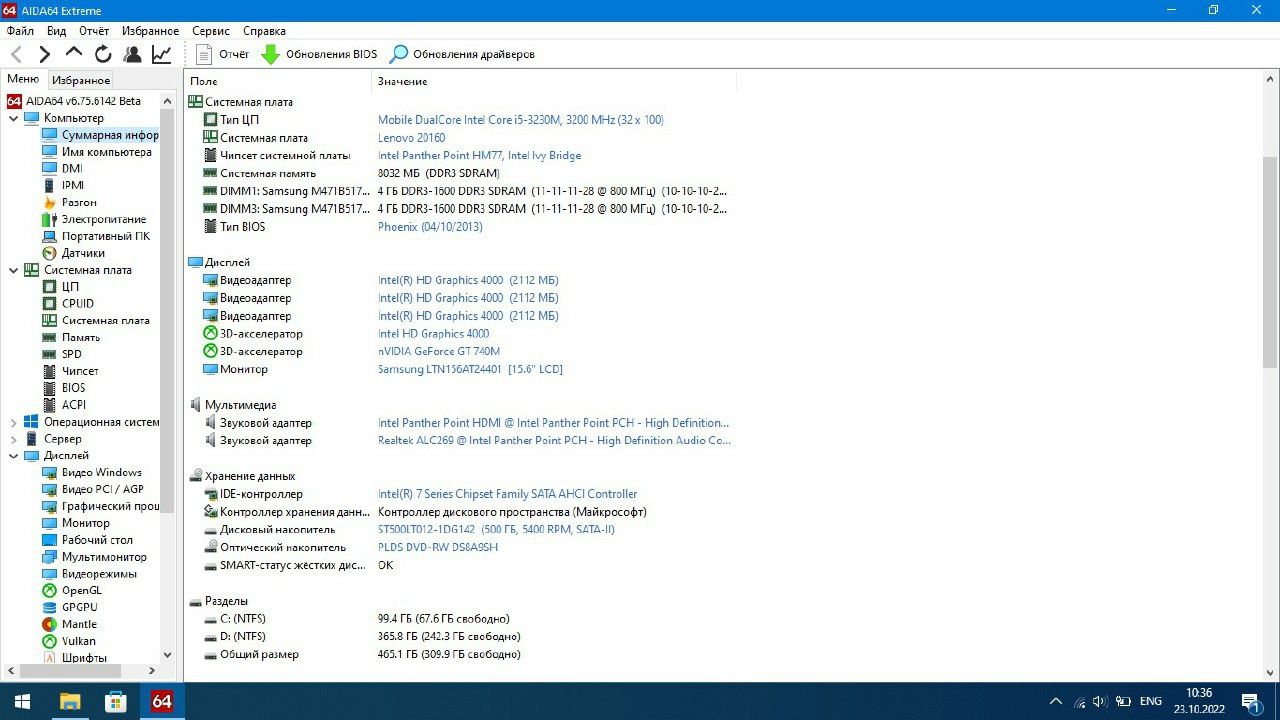Open the Mobile DualCore Intel Core i5-3230M link
Viewport: 1280px width, 720px height.
[x=520, y=120]
